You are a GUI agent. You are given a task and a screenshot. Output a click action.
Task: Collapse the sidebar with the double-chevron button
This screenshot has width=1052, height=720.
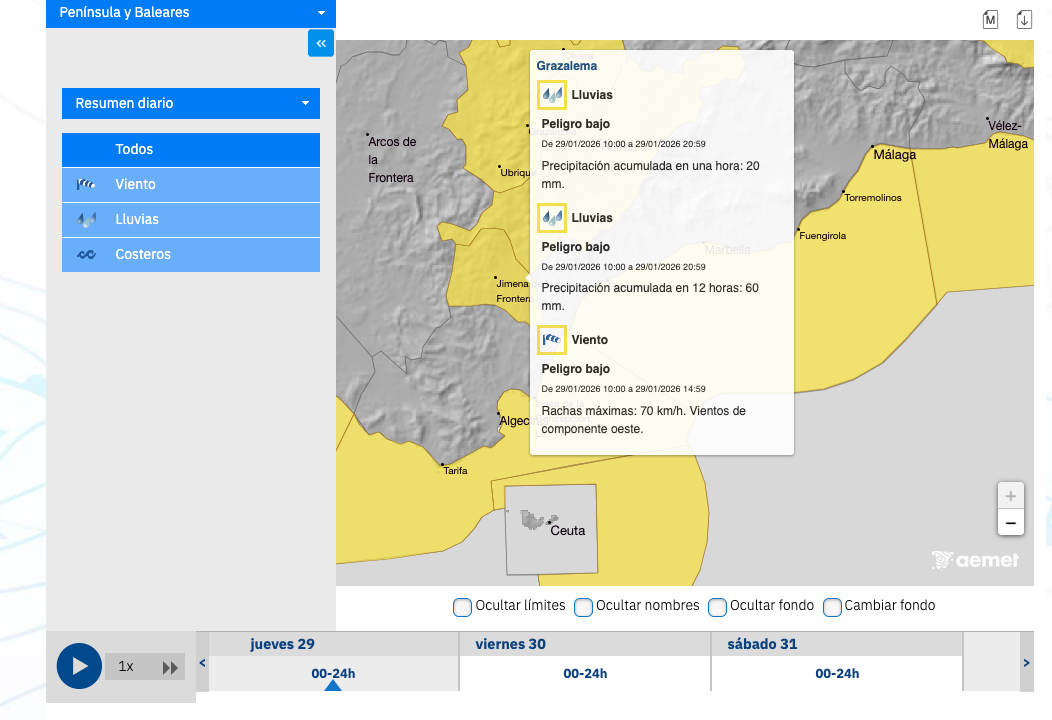click(320, 43)
